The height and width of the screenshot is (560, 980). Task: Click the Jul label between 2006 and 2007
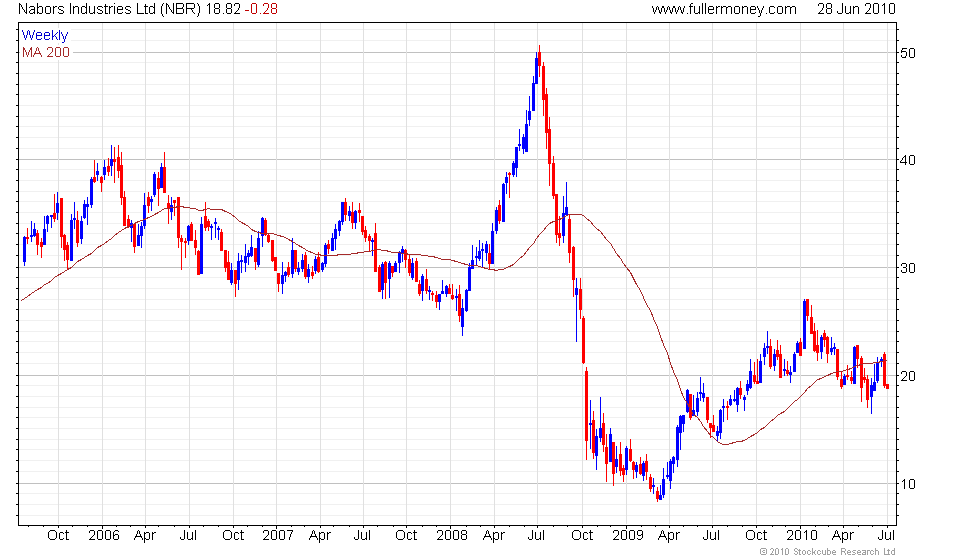click(188, 536)
